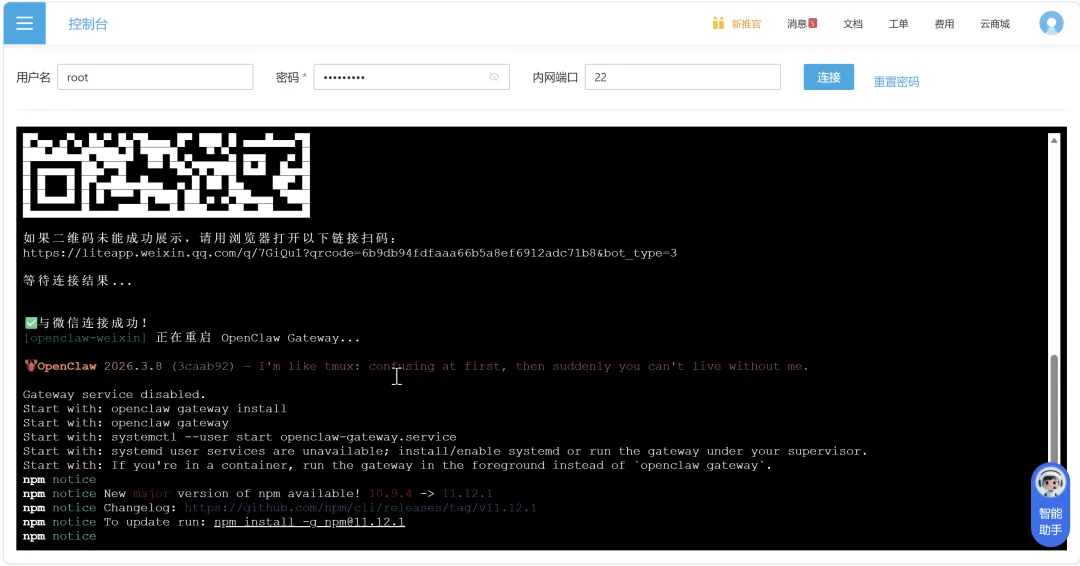1080x566 pixels.
Task: Click 'npm install -g npm@11.12.1' text
Action: point(309,522)
